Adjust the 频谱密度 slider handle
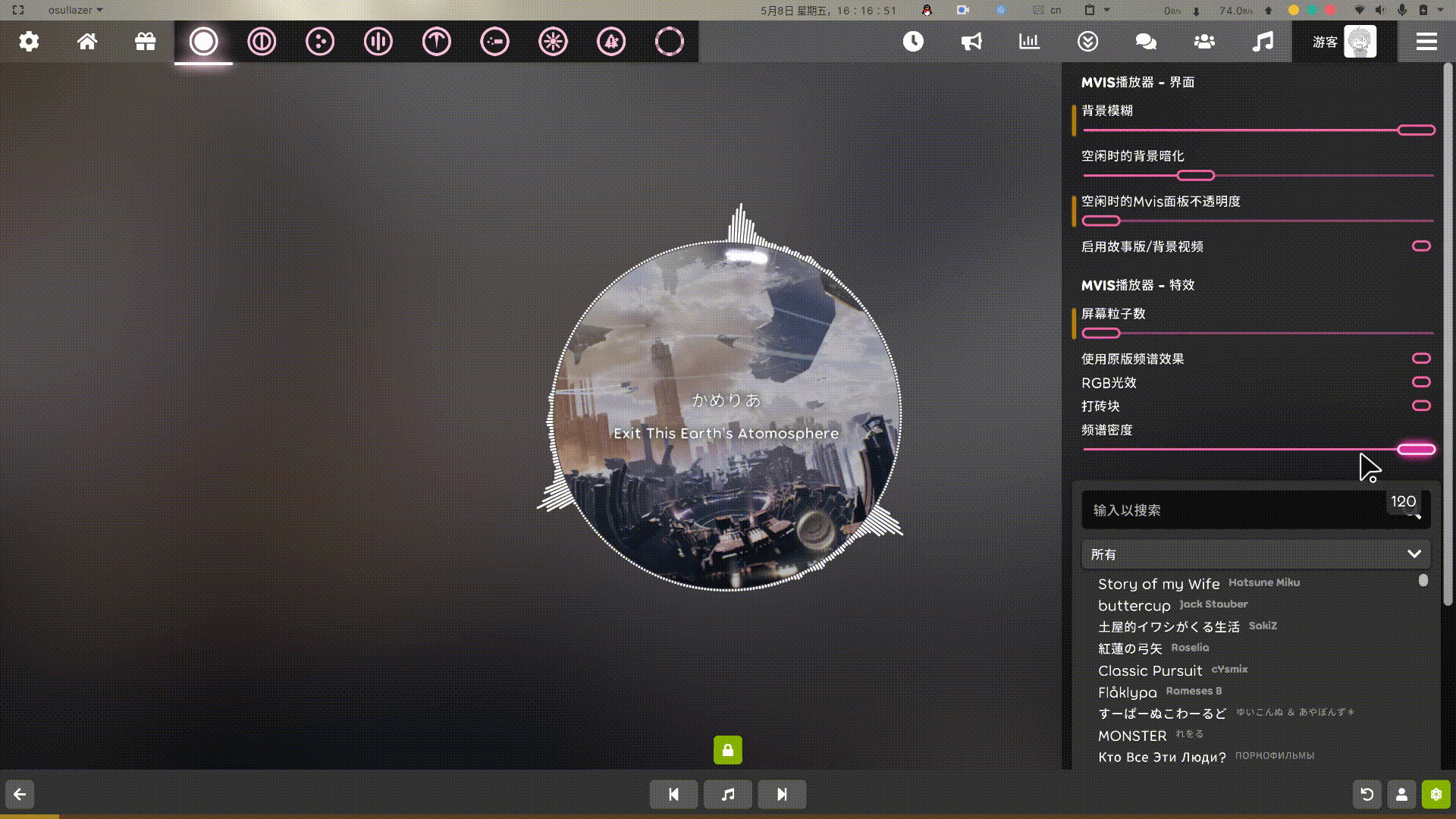 (1416, 449)
